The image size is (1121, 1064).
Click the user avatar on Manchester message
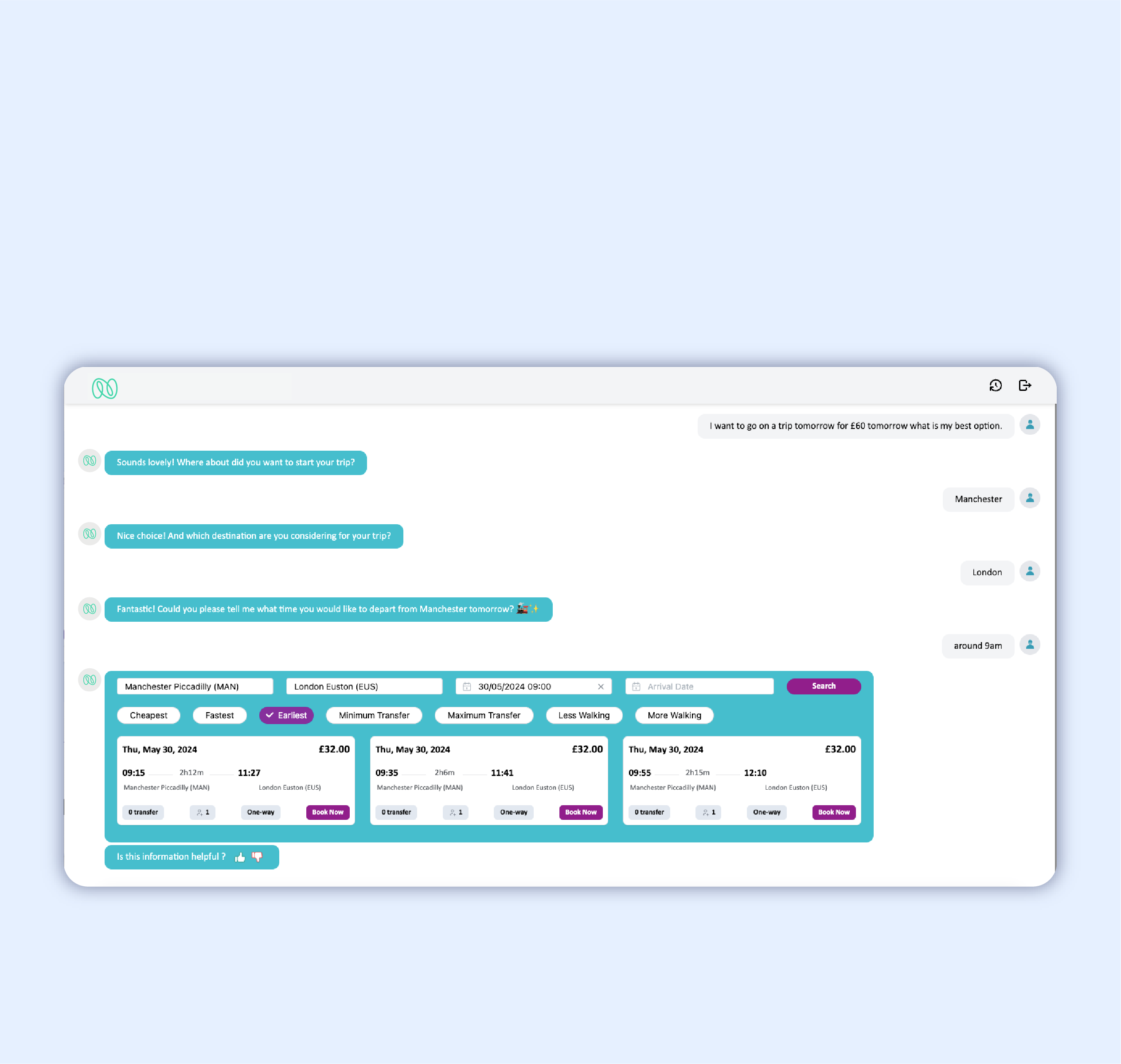(1031, 498)
